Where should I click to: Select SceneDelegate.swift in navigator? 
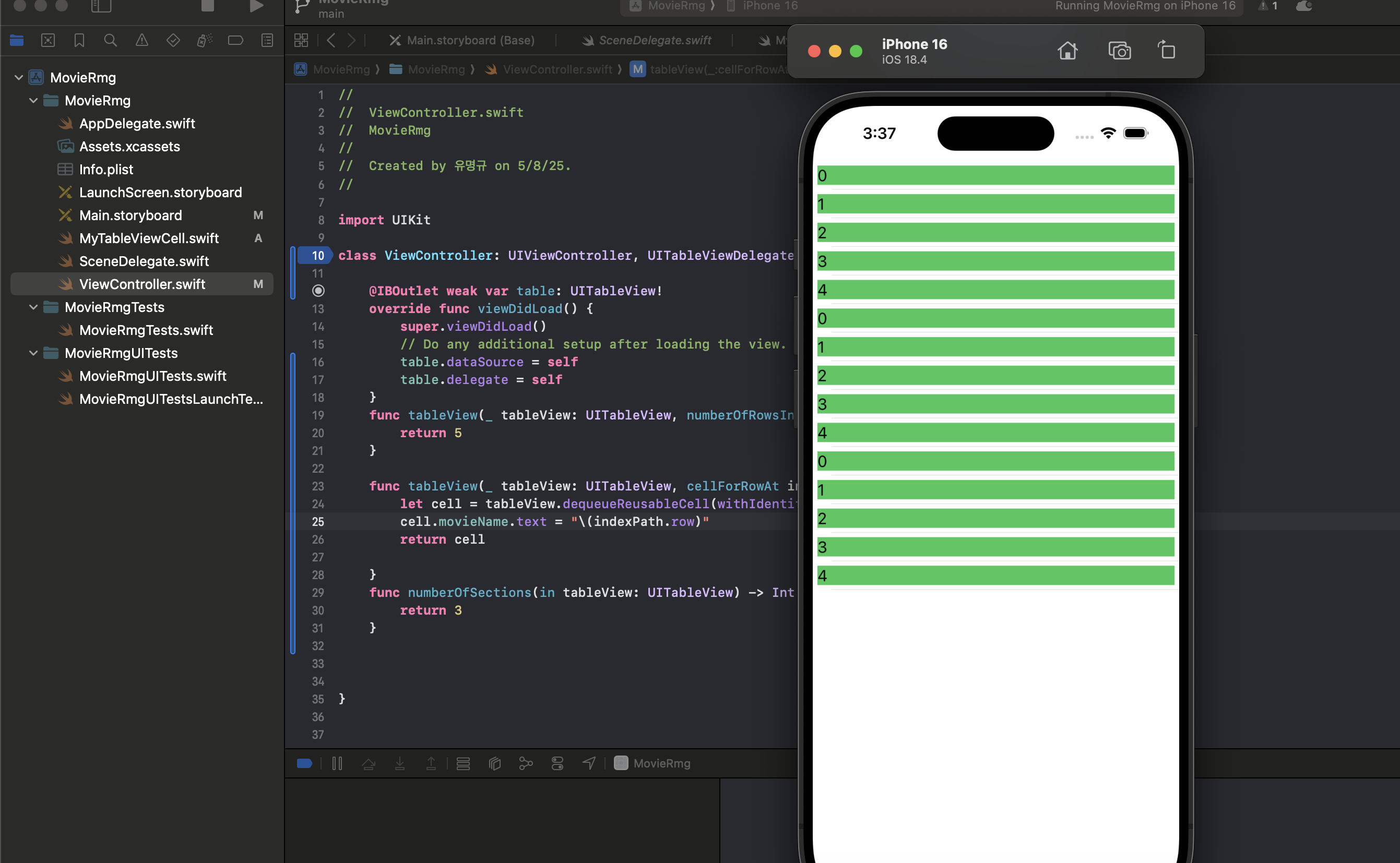(144, 261)
